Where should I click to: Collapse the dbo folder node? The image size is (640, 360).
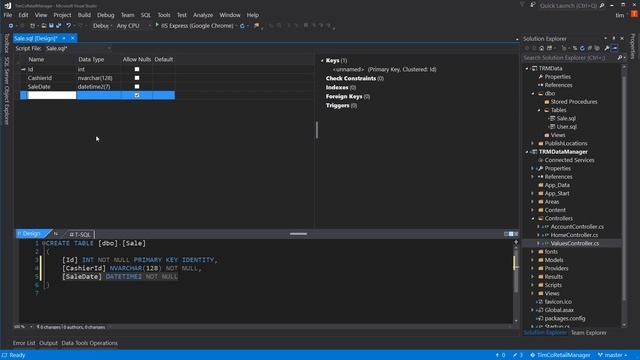(x=533, y=93)
